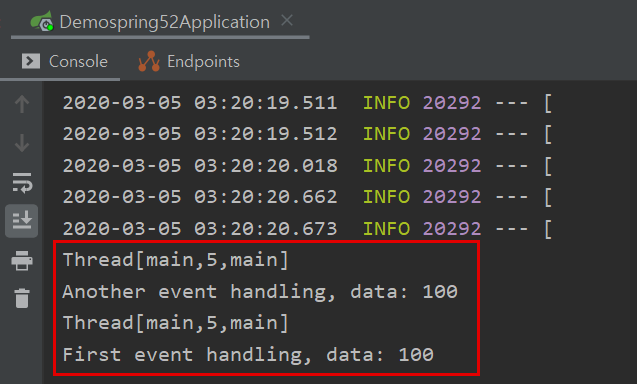The width and height of the screenshot is (637, 384).
Task: Click the Up the stack trace arrow
Action: [22, 104]
